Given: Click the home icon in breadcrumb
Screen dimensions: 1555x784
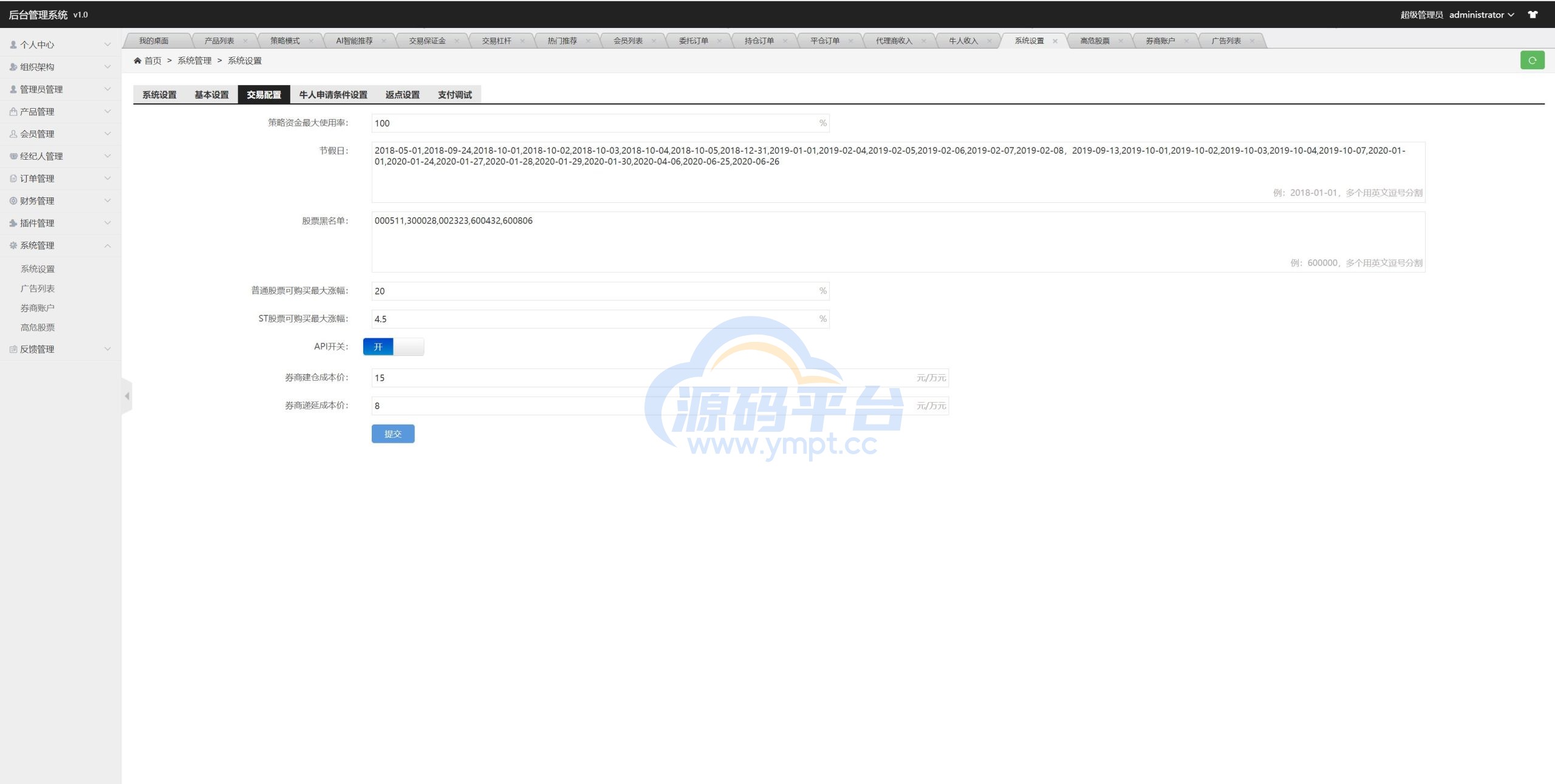Looking at the screenshot, I should point(138,61).
